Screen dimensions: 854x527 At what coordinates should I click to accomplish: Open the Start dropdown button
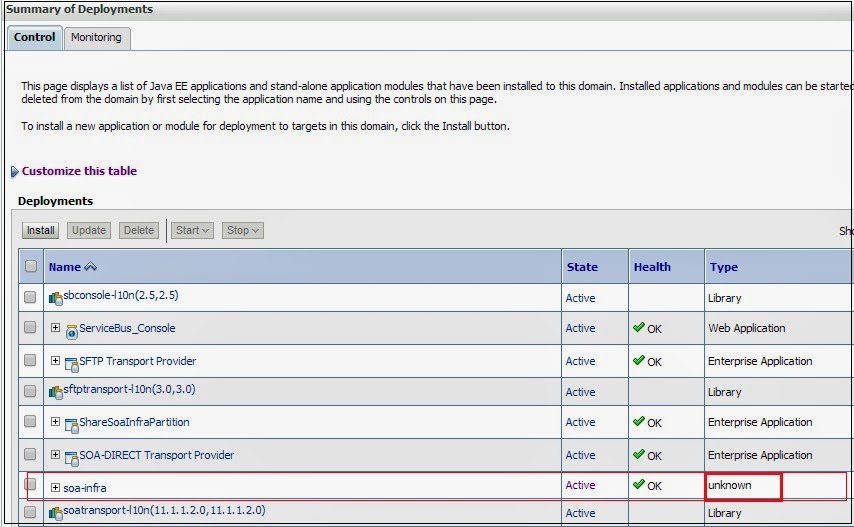click(192, 230)
